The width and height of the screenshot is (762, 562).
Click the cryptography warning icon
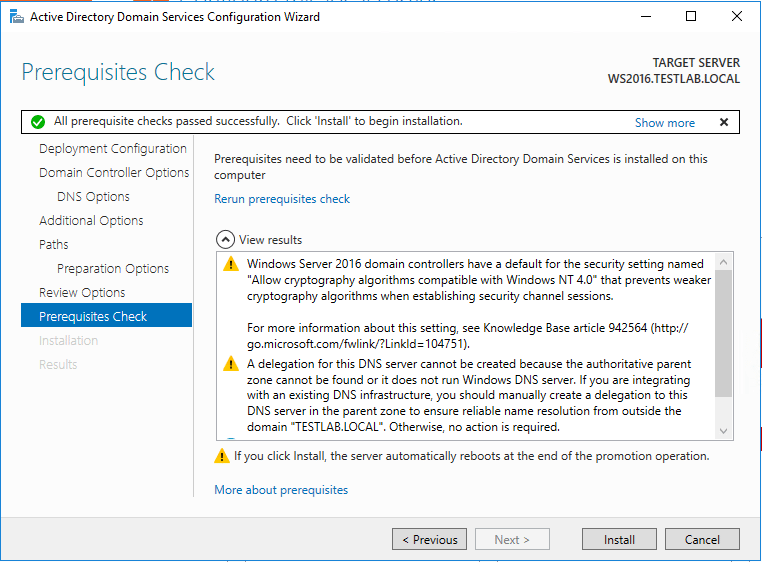pos(229,265)
